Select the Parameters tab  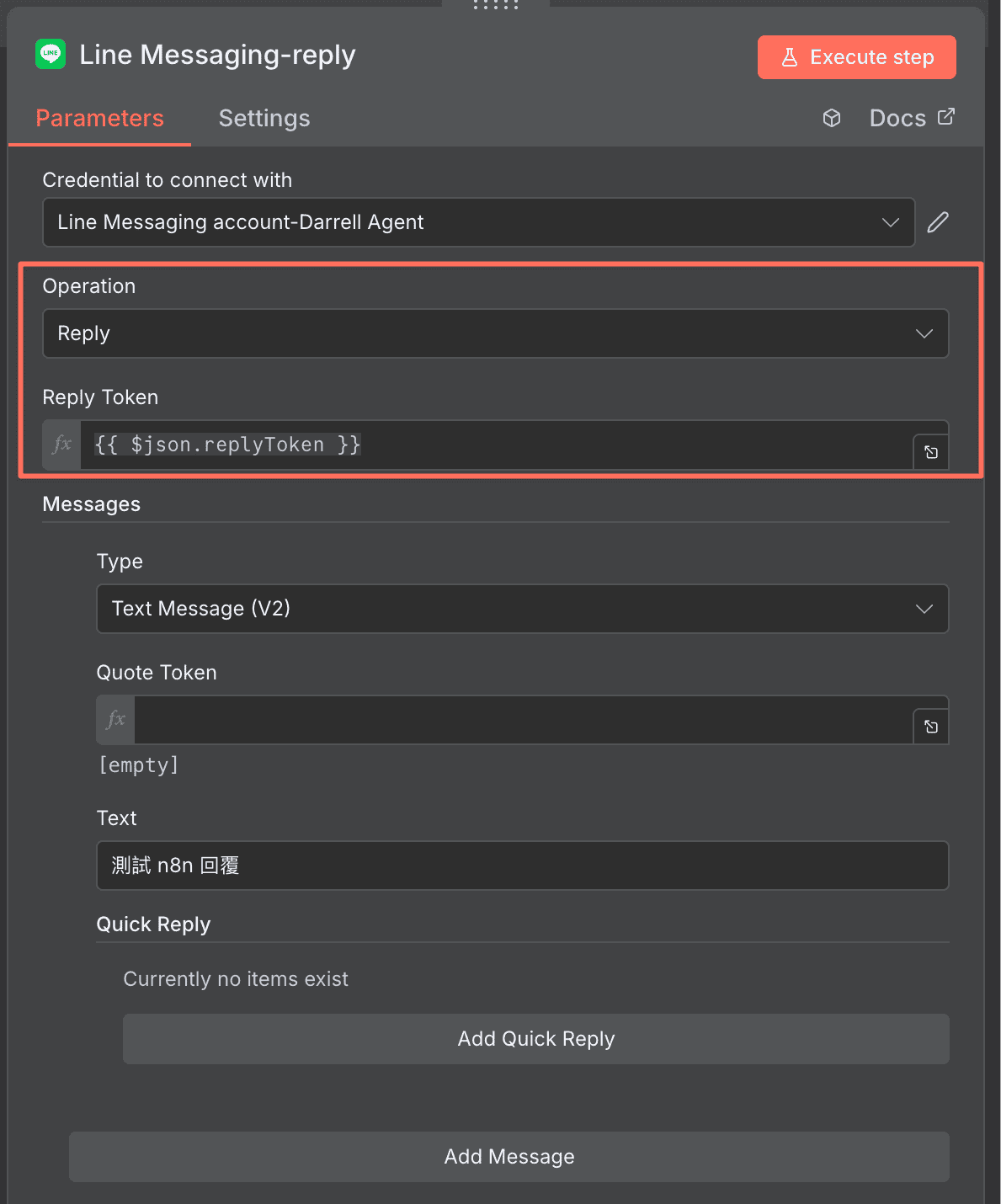[x=99, y=118]
